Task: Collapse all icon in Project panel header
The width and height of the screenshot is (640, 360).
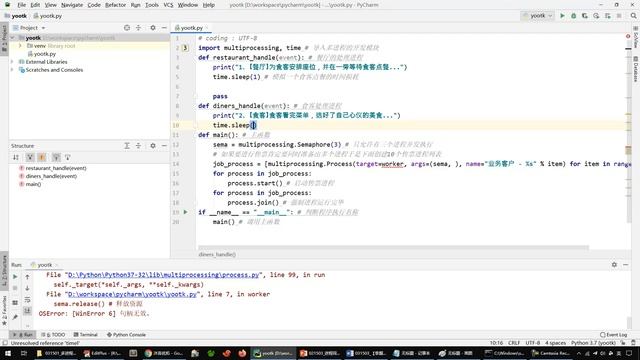Action: coord(138,28)
